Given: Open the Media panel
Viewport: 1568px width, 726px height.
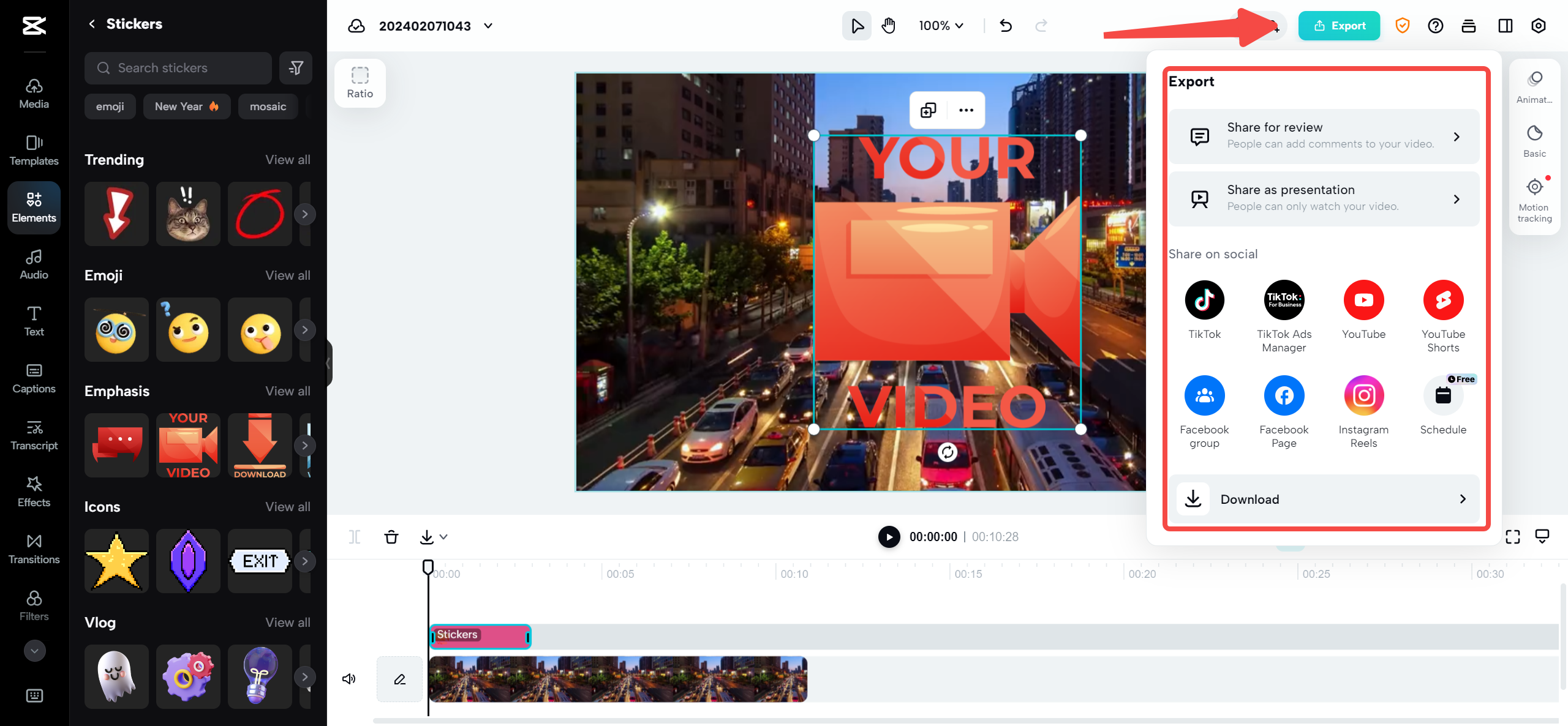Looking at the screenshot, I should coord(34,93).
